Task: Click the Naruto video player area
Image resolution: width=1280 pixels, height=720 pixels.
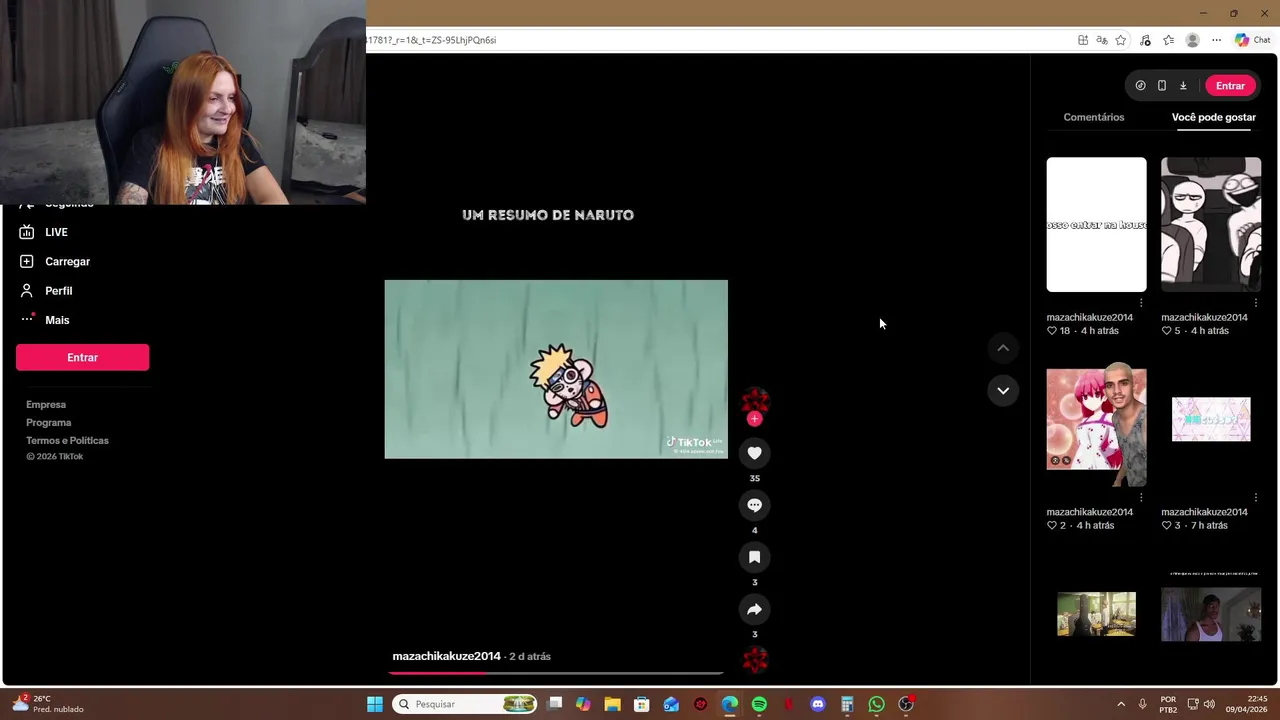Action: tap(556, 369)
